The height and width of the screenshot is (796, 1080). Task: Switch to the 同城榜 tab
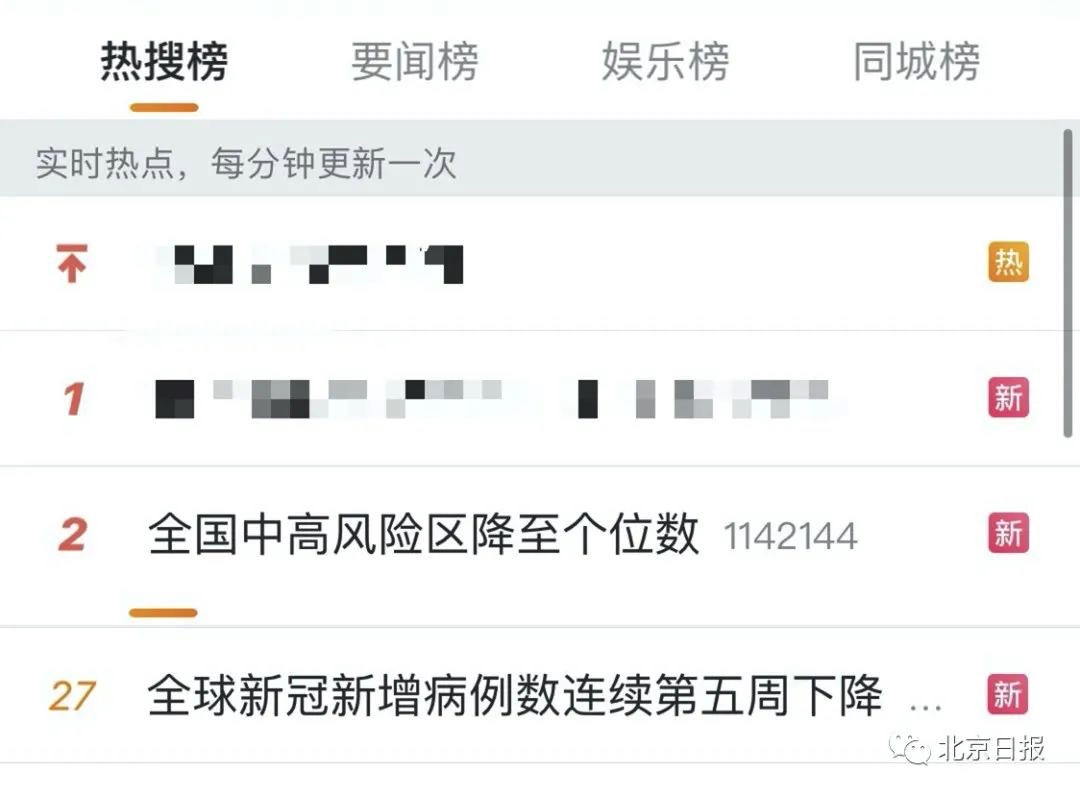coord(917,62)
